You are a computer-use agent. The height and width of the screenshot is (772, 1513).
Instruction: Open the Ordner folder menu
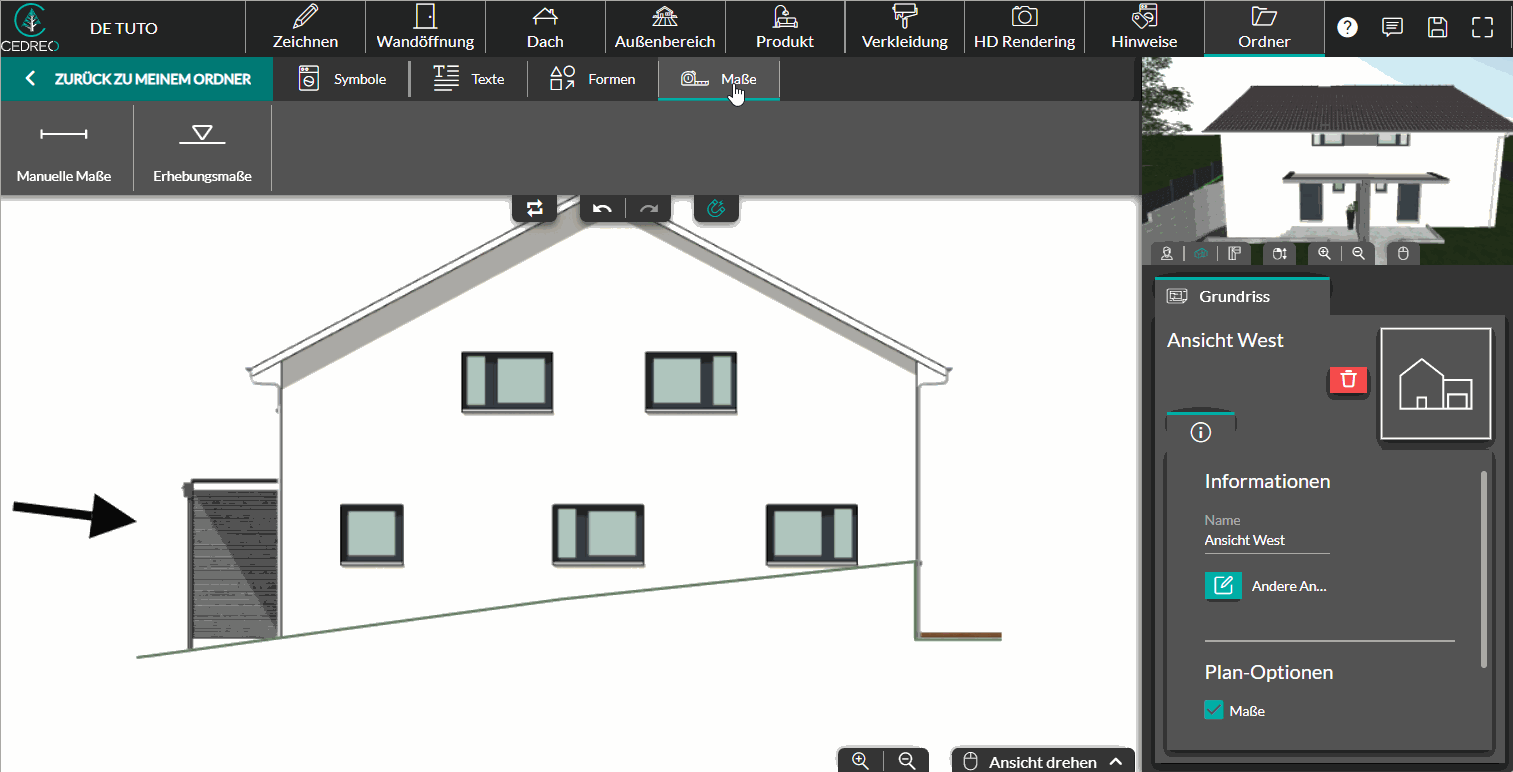click(1264, 28)
